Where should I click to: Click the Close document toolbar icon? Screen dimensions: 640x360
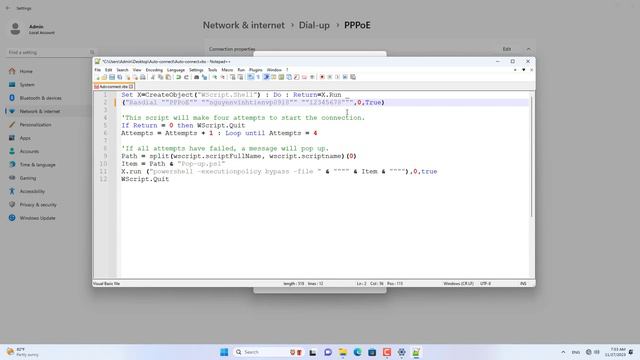click(x=128, y=77)
